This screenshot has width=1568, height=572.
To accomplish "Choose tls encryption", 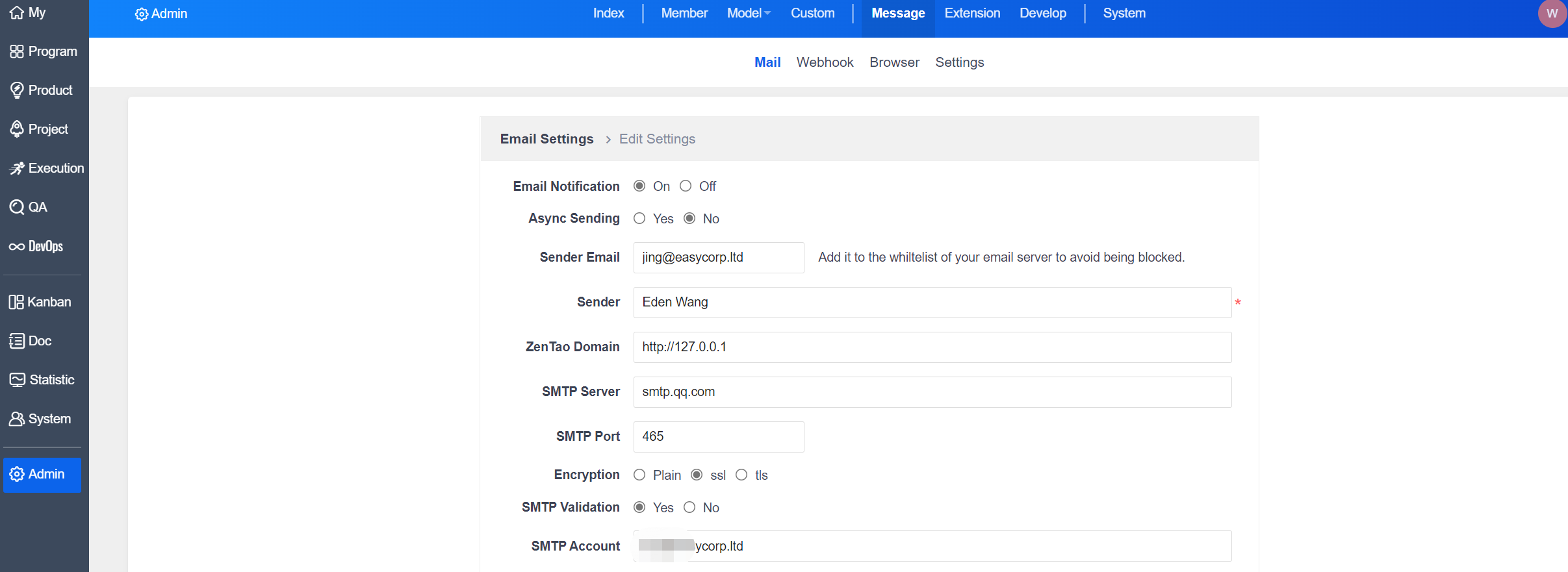I will point(741,475).
